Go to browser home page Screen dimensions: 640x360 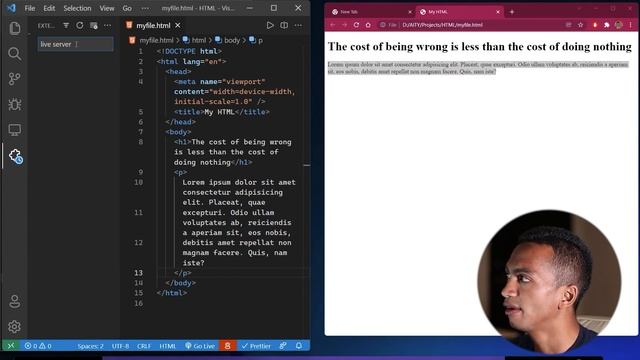[368, 25]
